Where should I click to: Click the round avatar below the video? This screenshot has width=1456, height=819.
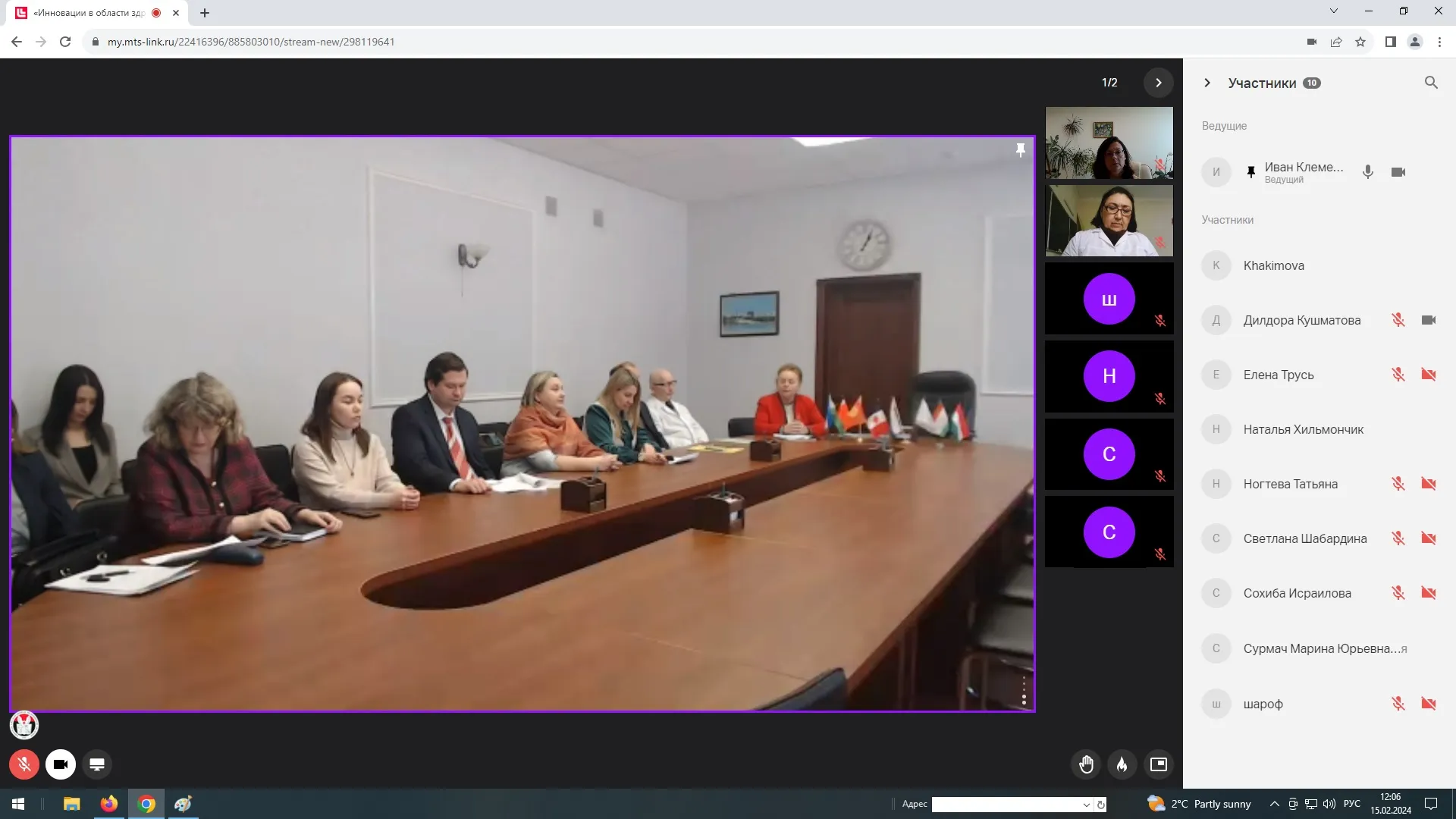[x=24, y=725]
